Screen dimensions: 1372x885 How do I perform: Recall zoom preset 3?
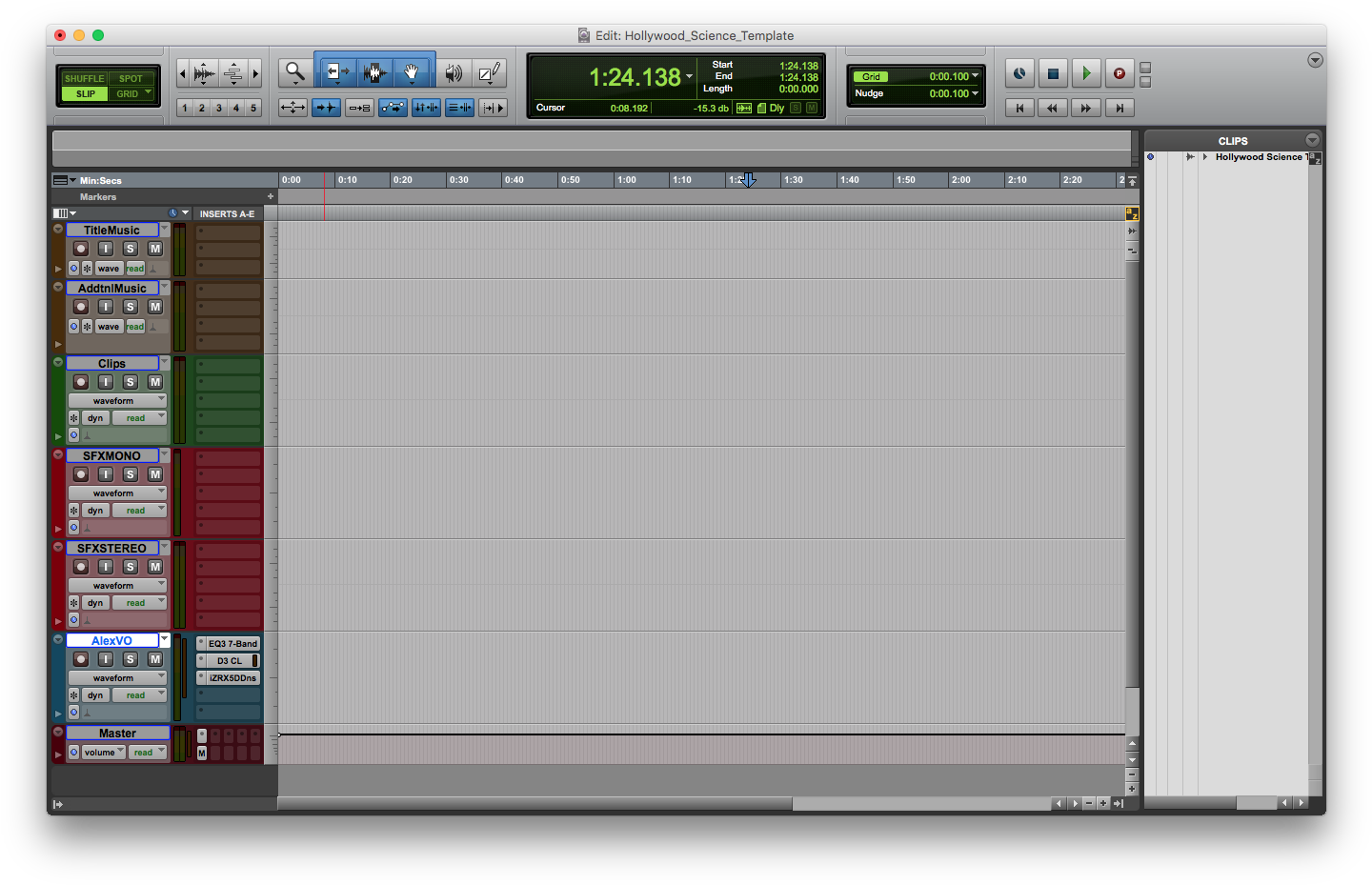(x=219, y=108)
